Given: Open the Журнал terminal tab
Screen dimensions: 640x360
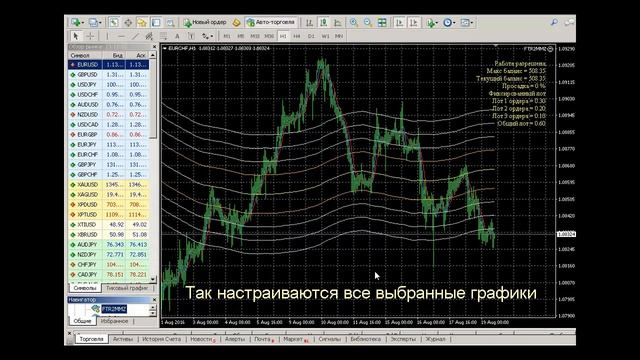Looking at the screenshot, I should (x=436, y=339).
